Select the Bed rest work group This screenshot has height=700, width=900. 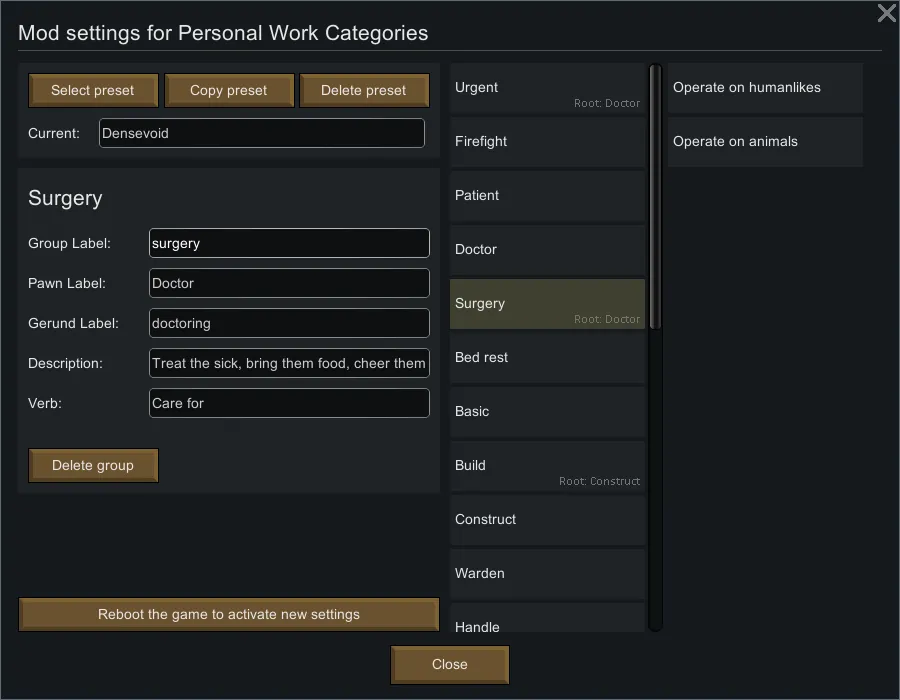[x=547, y=358]
